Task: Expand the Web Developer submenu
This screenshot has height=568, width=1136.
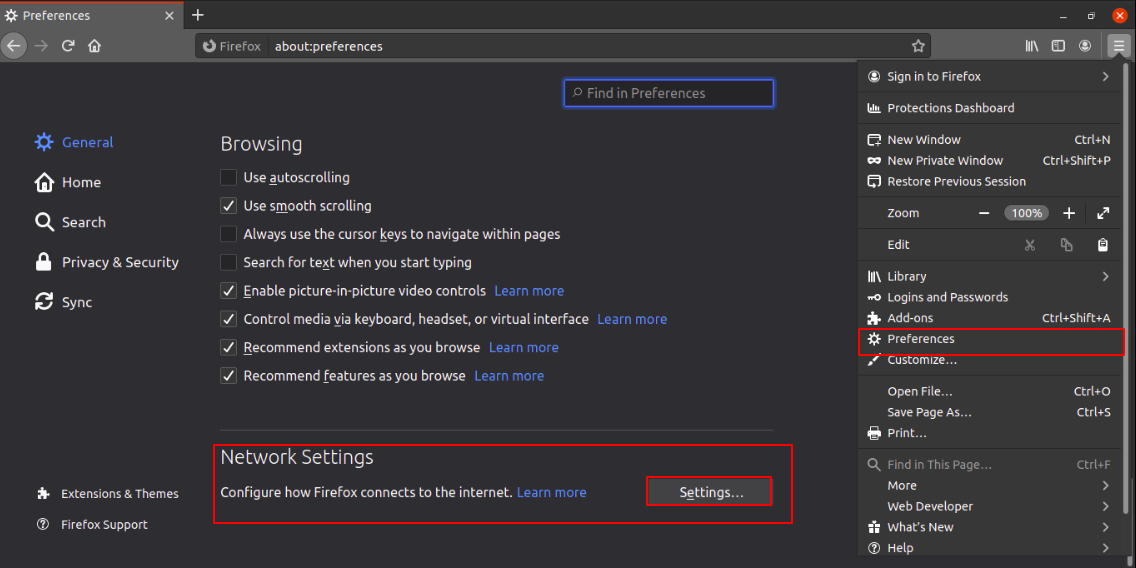Action: pyautogui.click(x=1105, y=506)
